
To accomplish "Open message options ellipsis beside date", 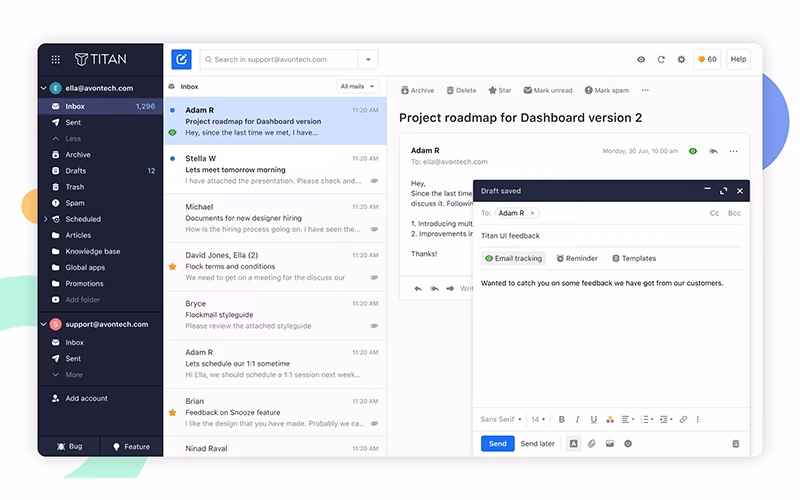I will click(733, 152).
